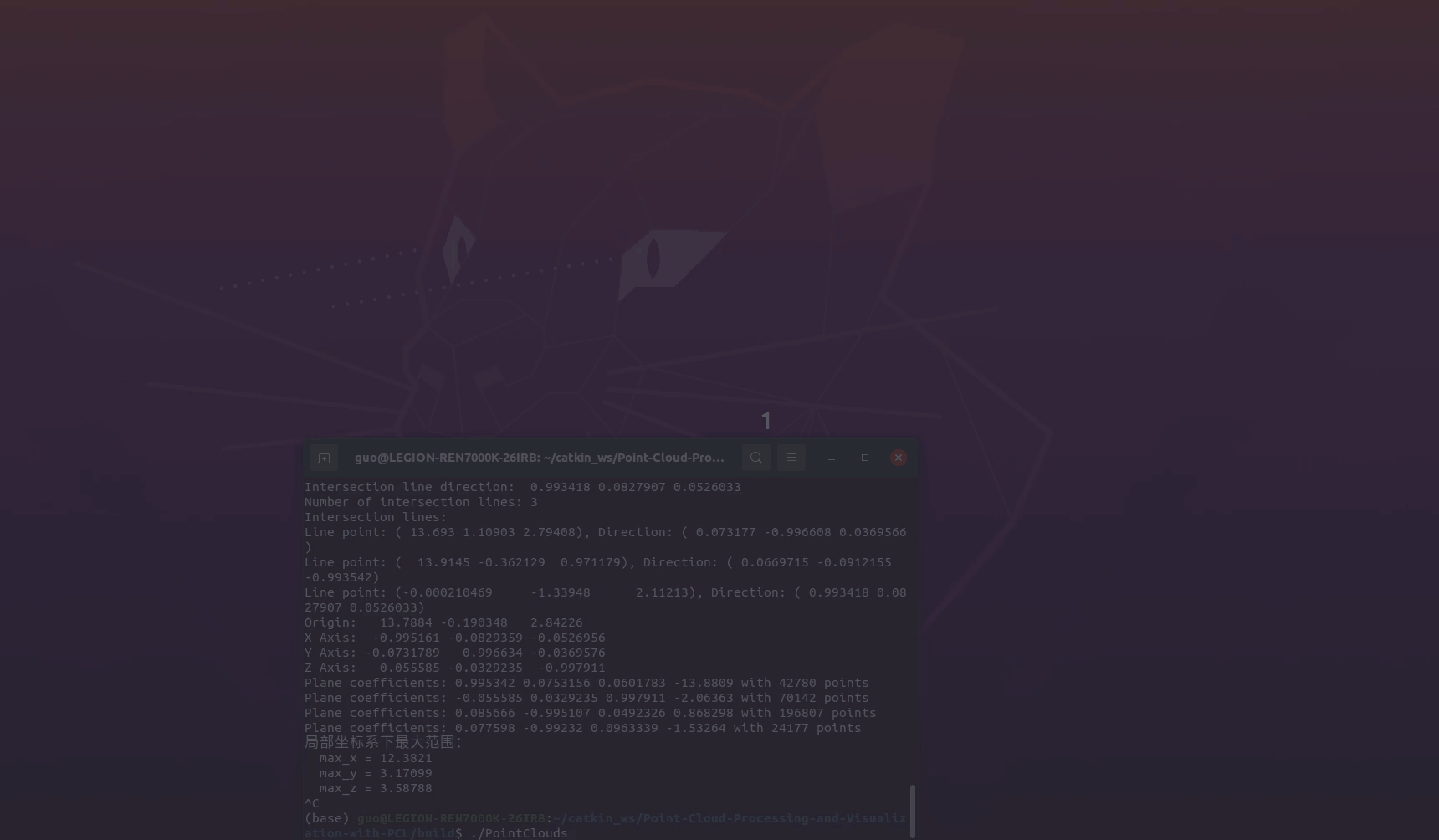The image size is (1439, 840).
Task: Click the terminal title bar text
Action: point(540,458)
